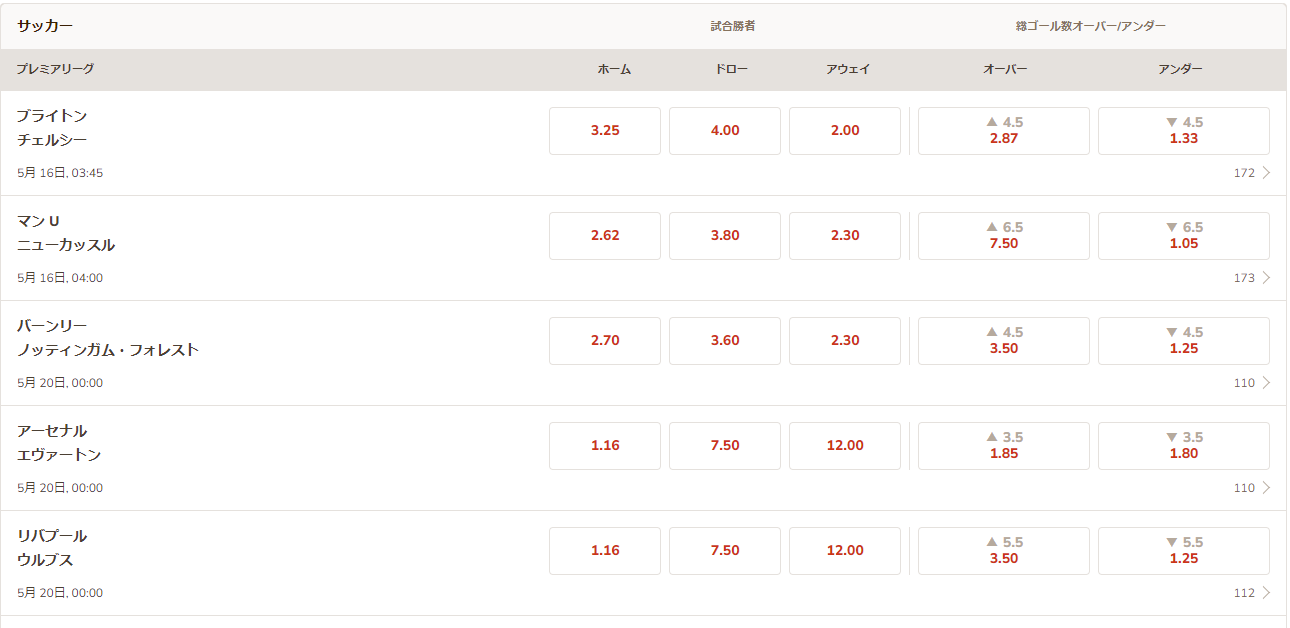The width and height of the screenshot is (1290, 628).
Task: Select over 3.5 goals at 1.85
Action: pos(1004,446)
